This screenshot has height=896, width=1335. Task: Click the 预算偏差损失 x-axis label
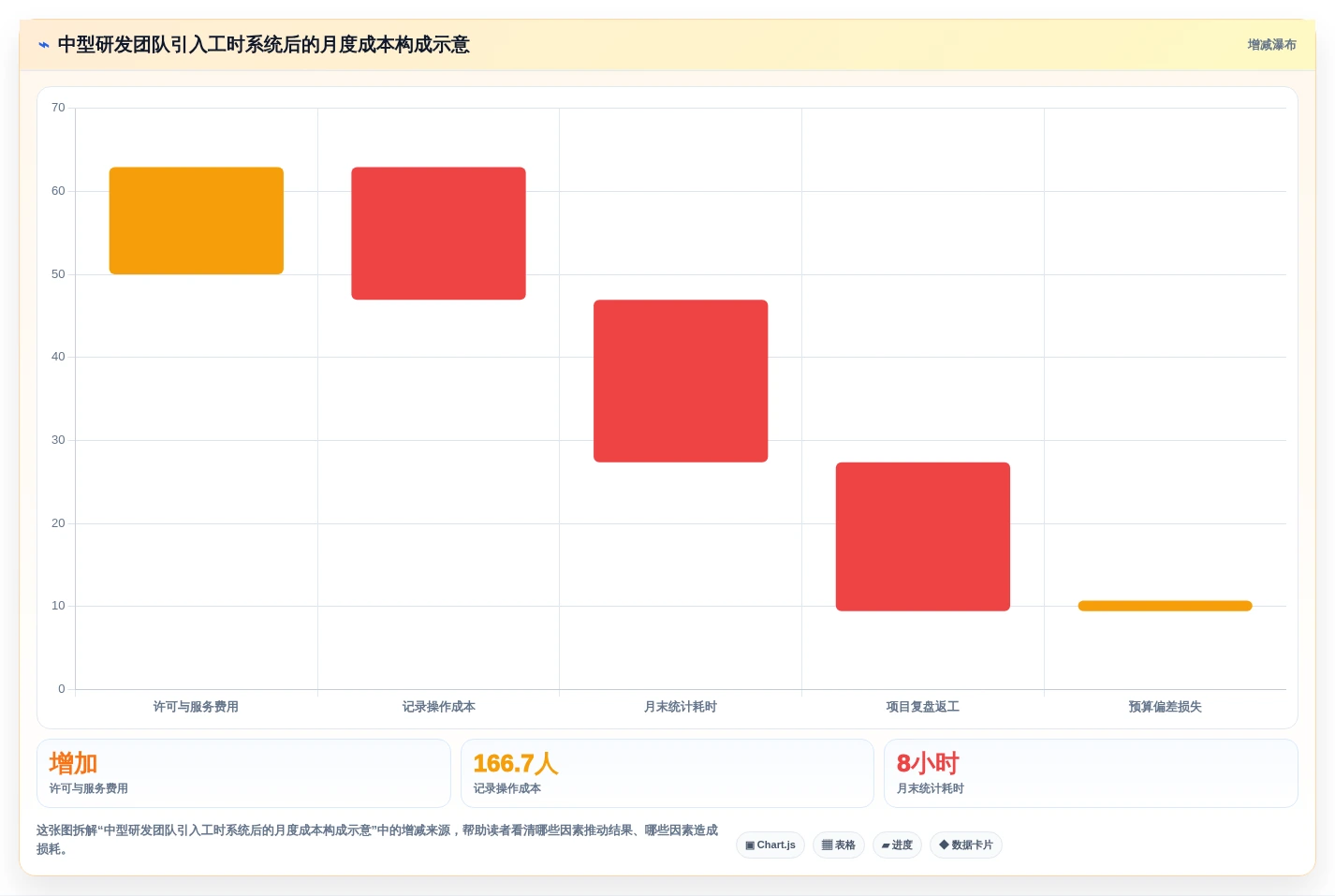point(1165,707)
